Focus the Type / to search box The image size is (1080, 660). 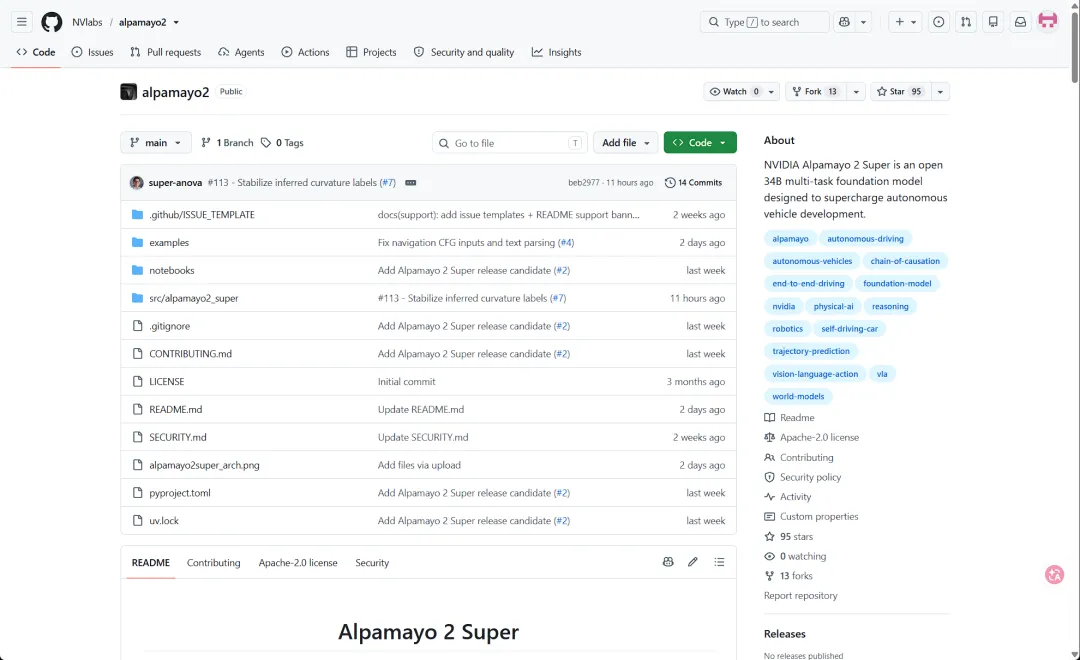[x=765, y=22]
